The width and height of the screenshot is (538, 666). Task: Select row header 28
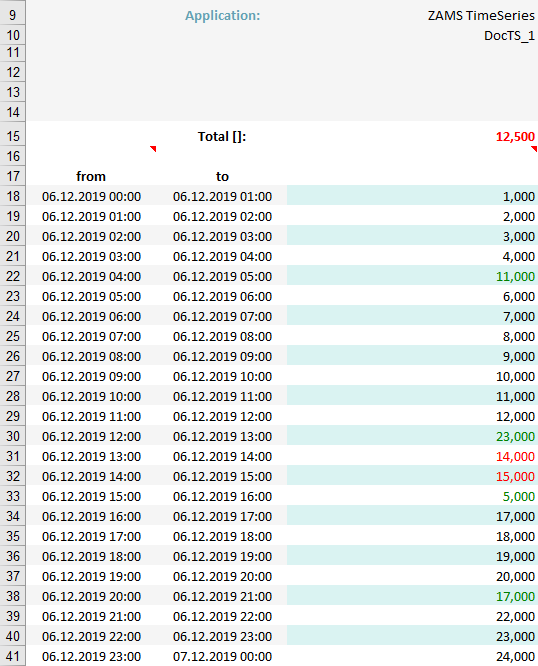pos(13,396)
